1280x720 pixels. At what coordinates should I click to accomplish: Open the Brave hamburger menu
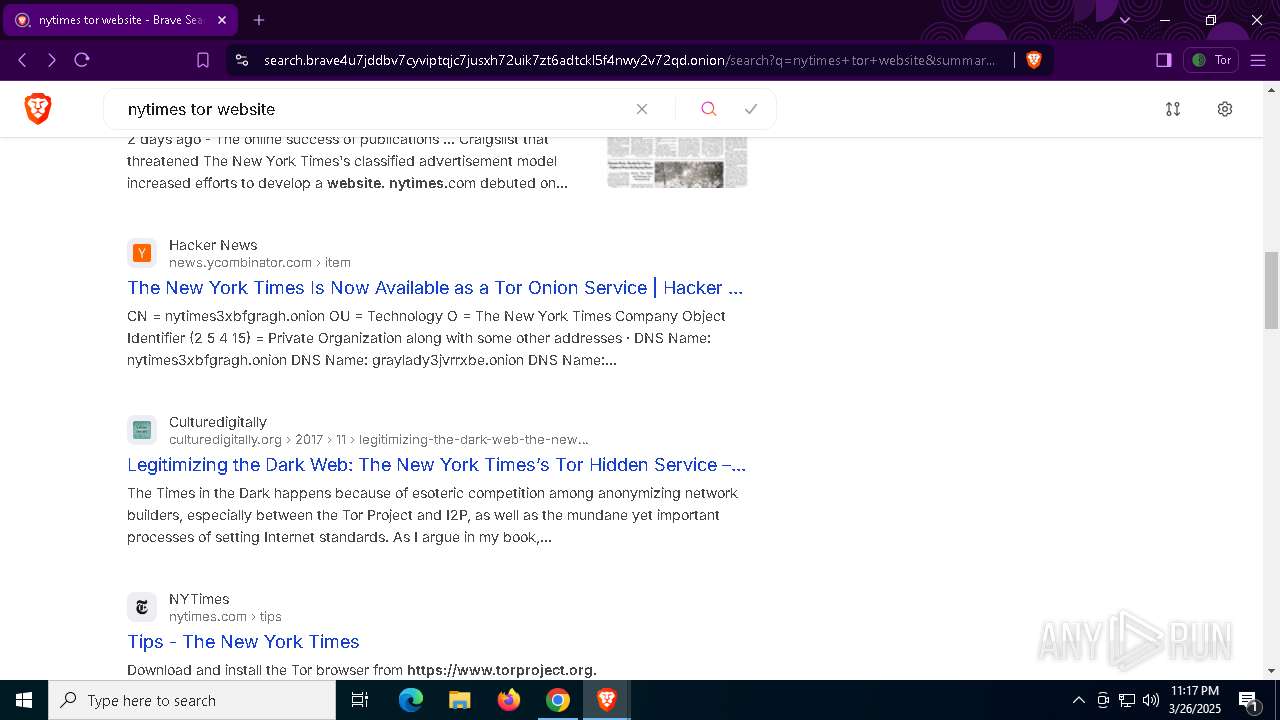click(1257, 60)
